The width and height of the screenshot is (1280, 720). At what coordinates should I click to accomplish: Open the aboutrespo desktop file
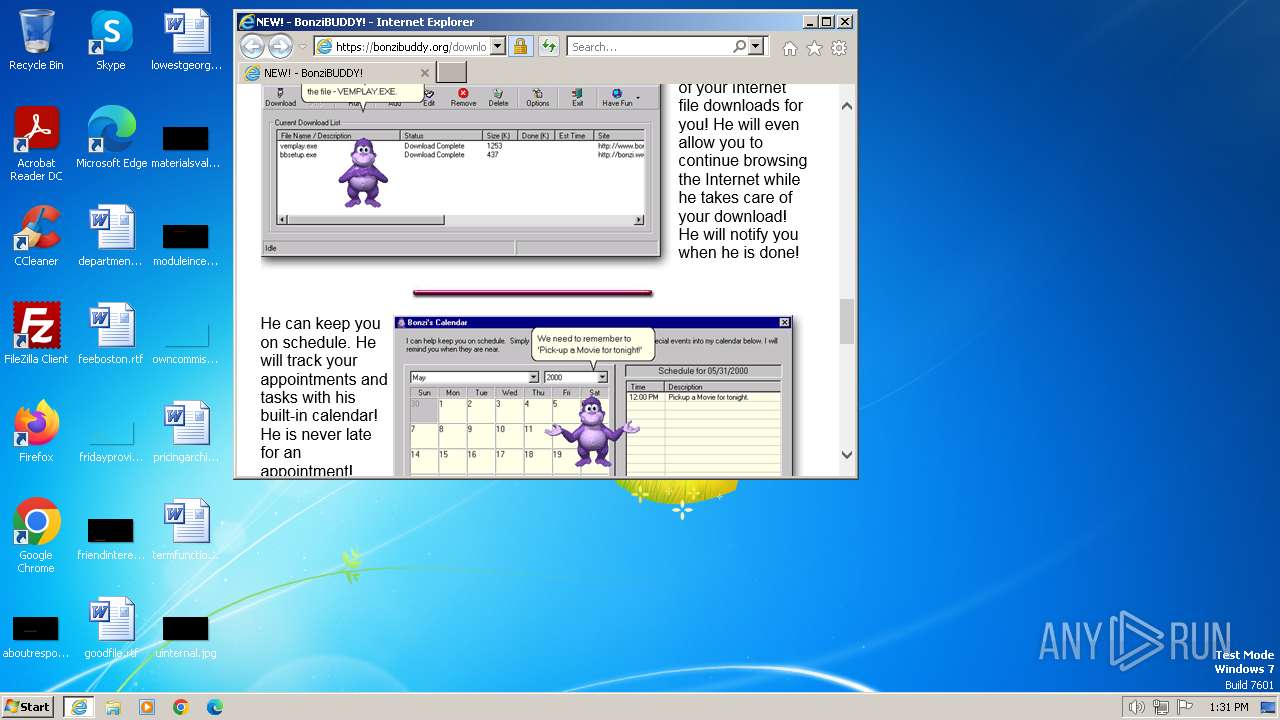36,635
